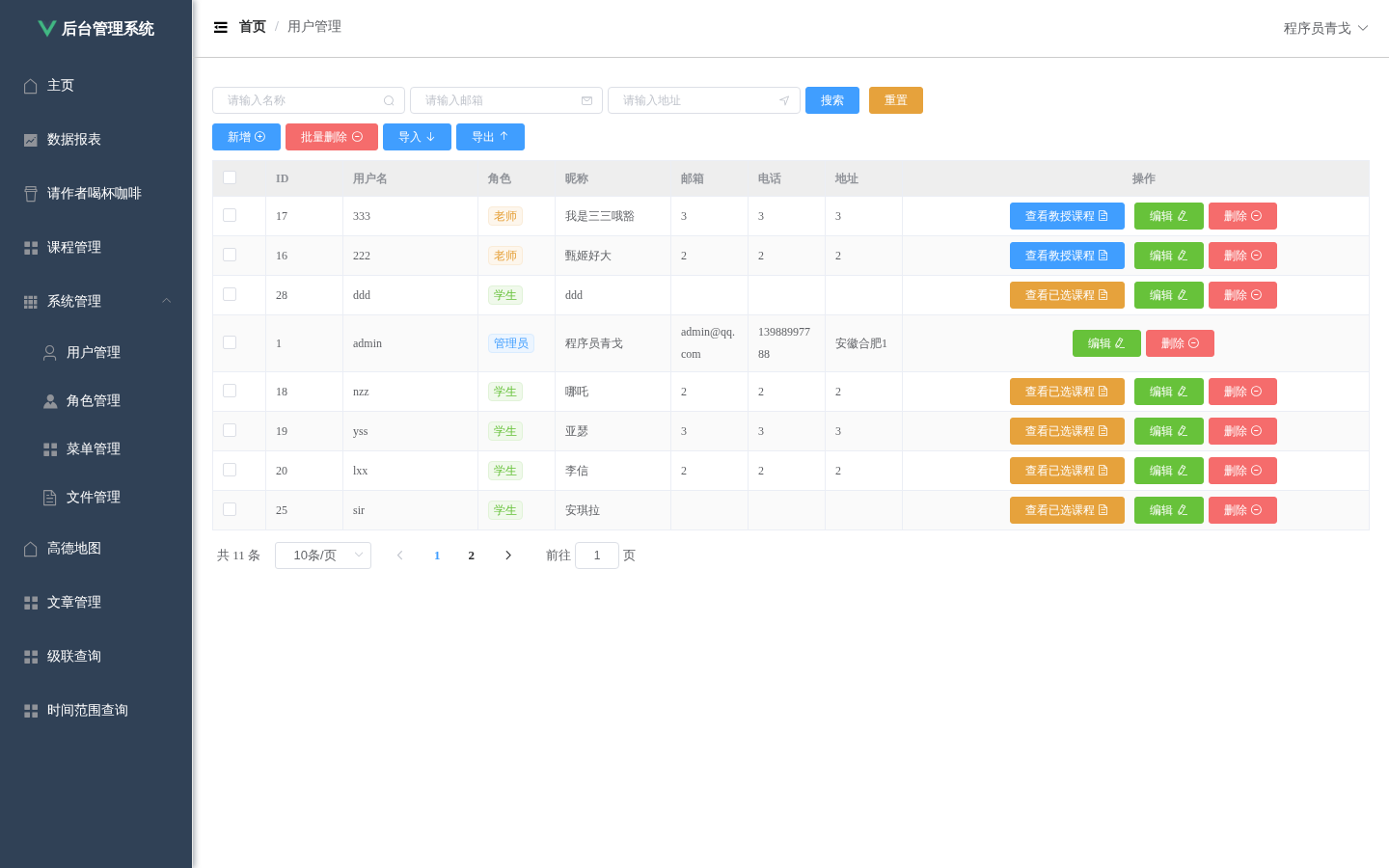This screenshot has width=1389, height=868.
Task: Click 编辑 for the admin row
Action: click(x=1106, y=343)
